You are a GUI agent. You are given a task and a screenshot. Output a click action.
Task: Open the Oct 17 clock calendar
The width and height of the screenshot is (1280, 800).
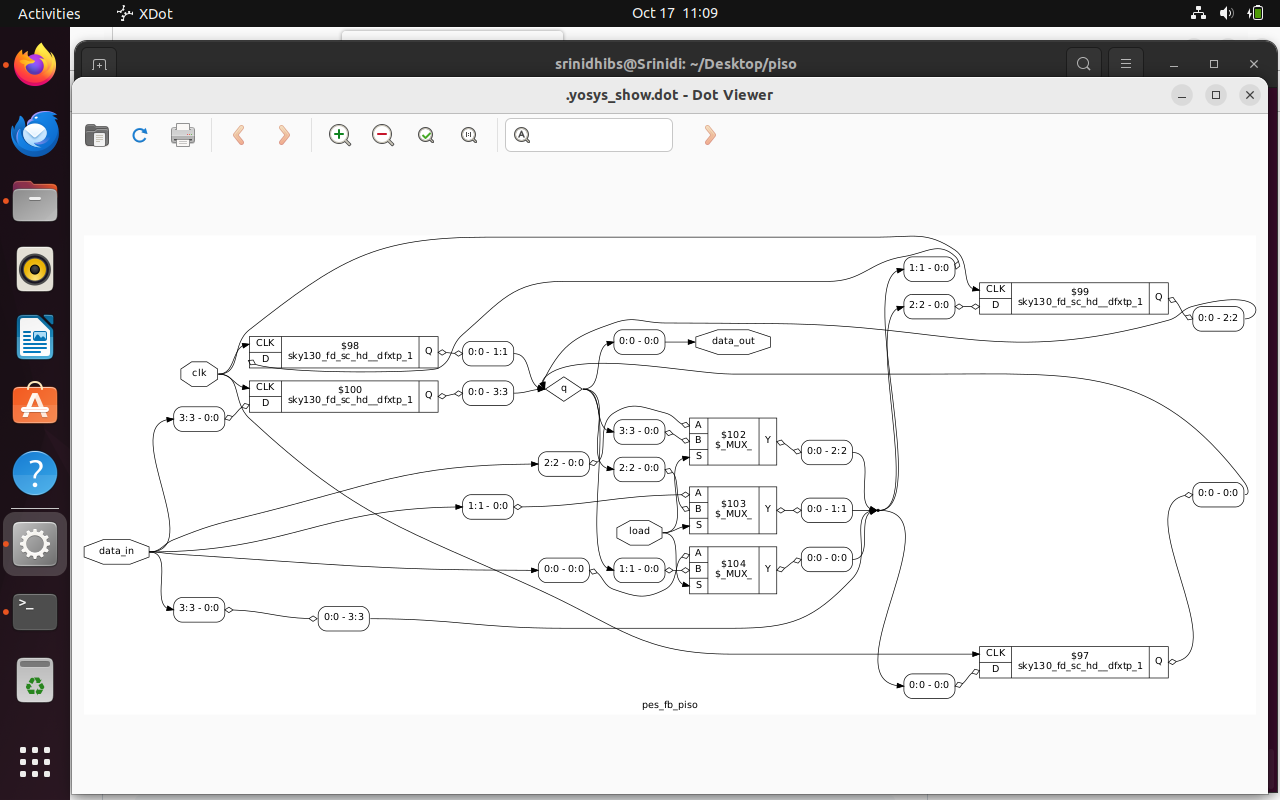click(675, 13)
